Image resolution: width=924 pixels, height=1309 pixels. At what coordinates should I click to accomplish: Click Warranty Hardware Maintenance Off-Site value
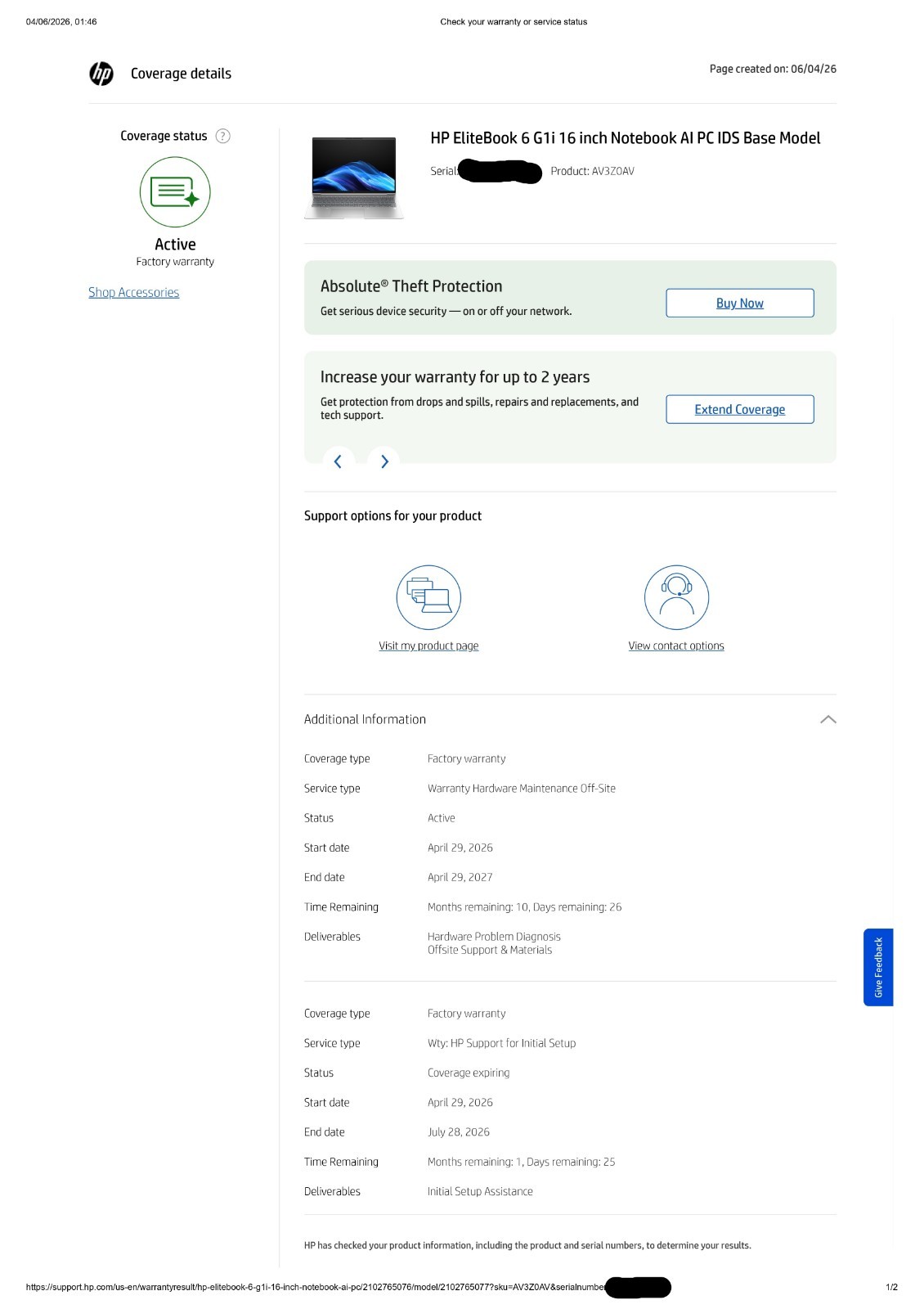pos(522,789)
